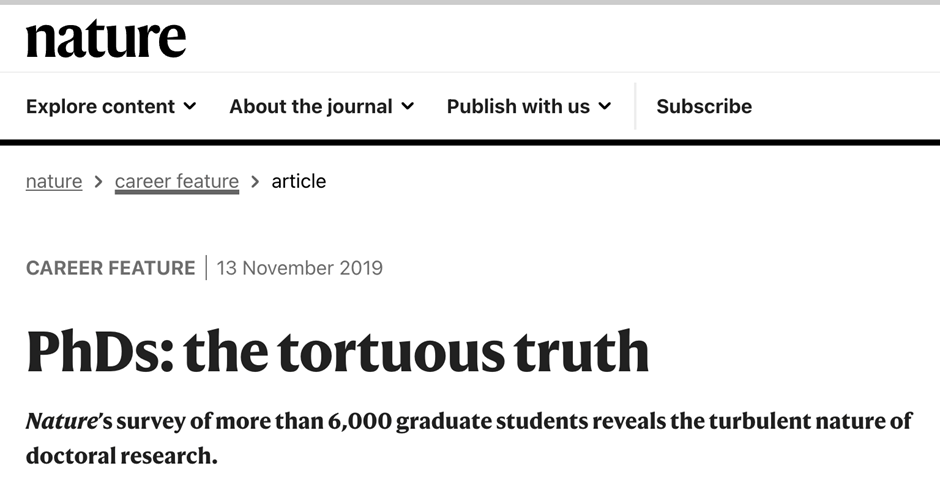Screen dimensions: 940x493
Task: Click the vertical divider left of Subscribe
Action: point(635,106)
